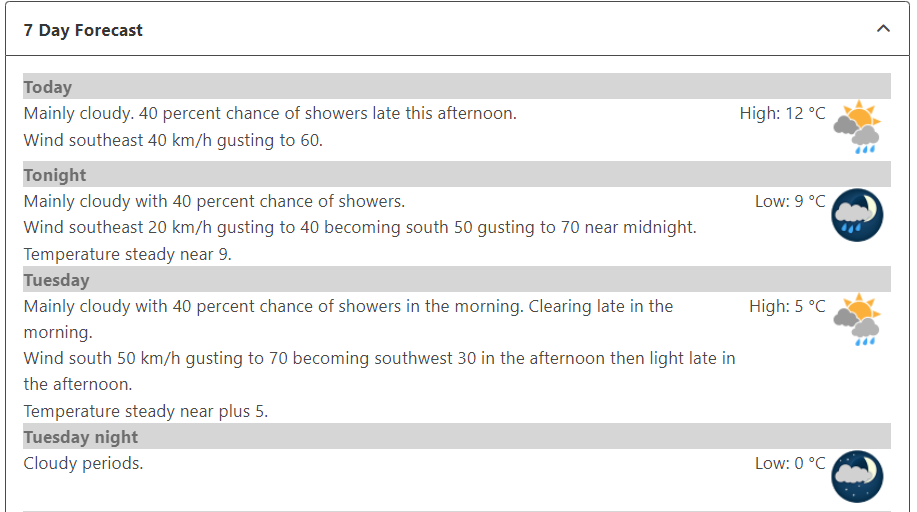Screen dimensions: 917x512
Task: Select the Today period header
Action: [x=48, y=87]
